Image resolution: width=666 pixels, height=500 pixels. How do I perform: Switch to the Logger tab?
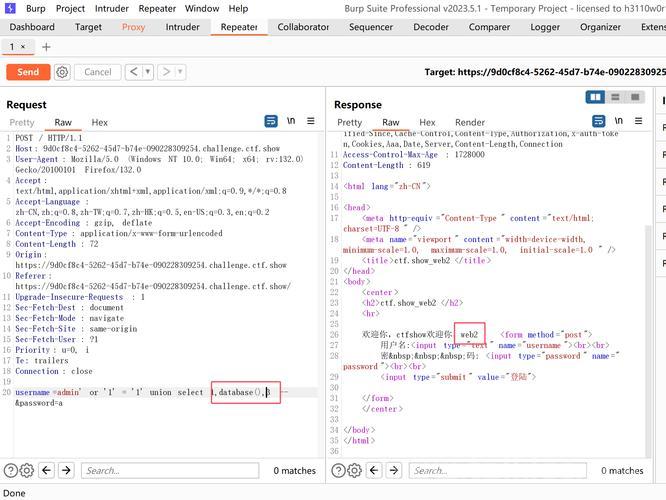pyautogui.click(x=545, y=27)
